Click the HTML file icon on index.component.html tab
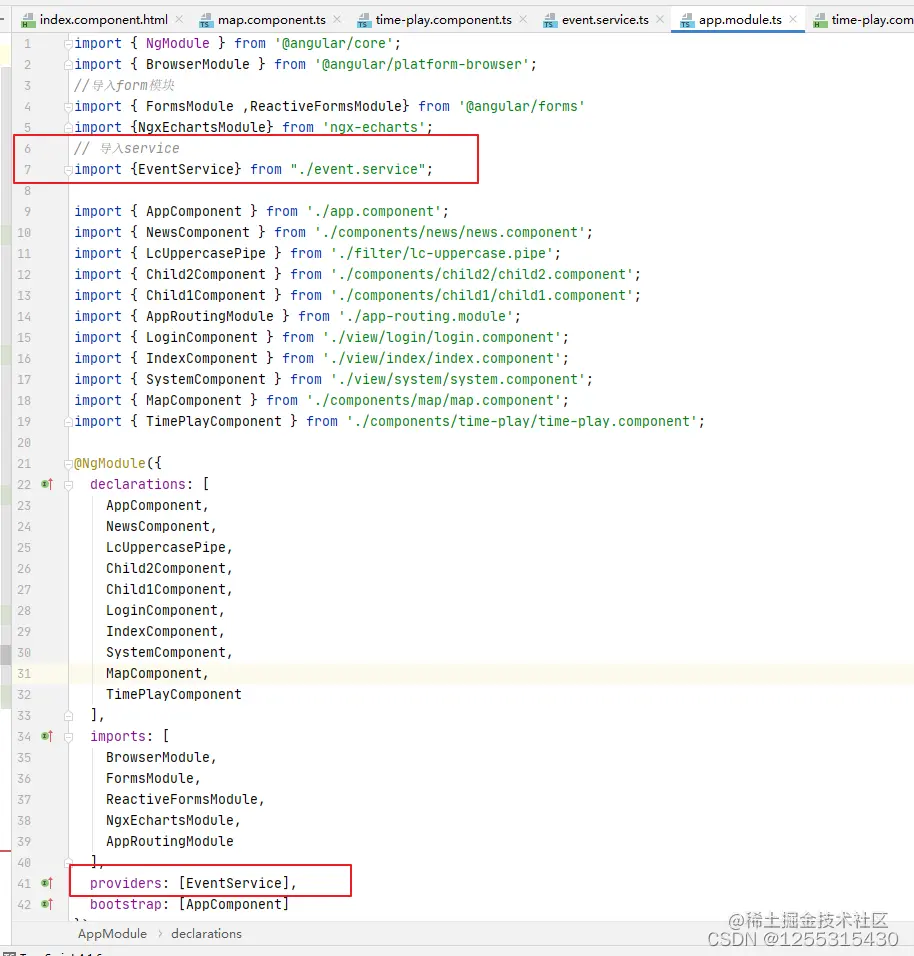The height and width of the screenshot is (956, 914). [x=28, y=21]
